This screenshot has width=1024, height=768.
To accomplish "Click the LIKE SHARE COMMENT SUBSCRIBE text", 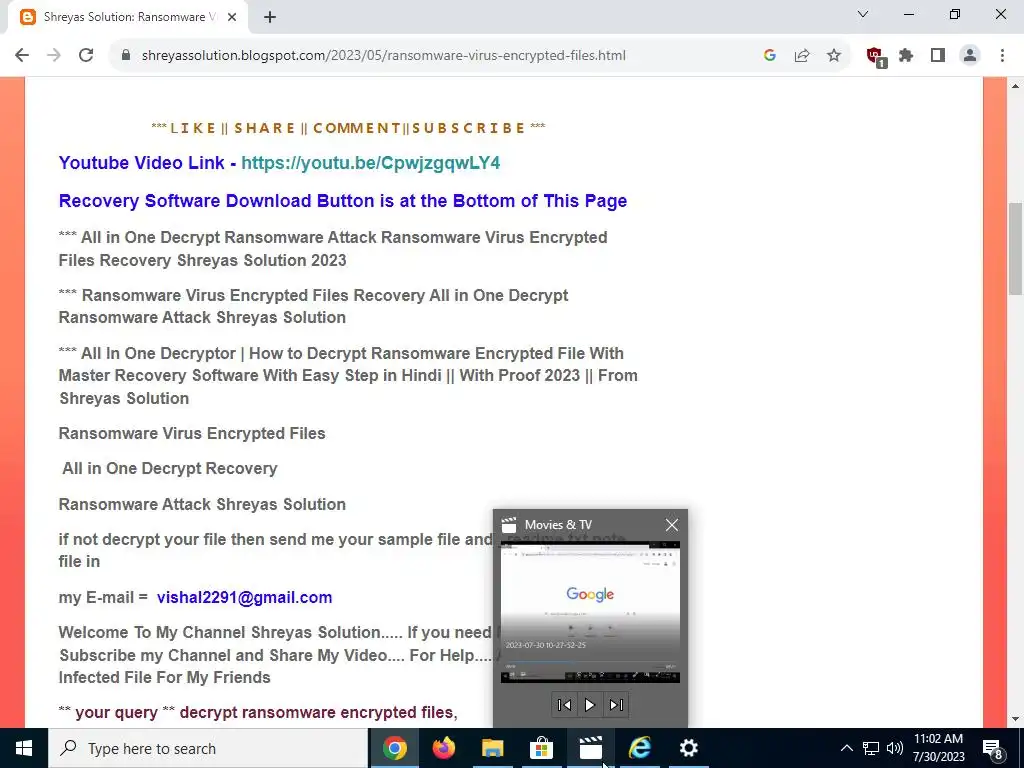I will (x=348, y=128).
